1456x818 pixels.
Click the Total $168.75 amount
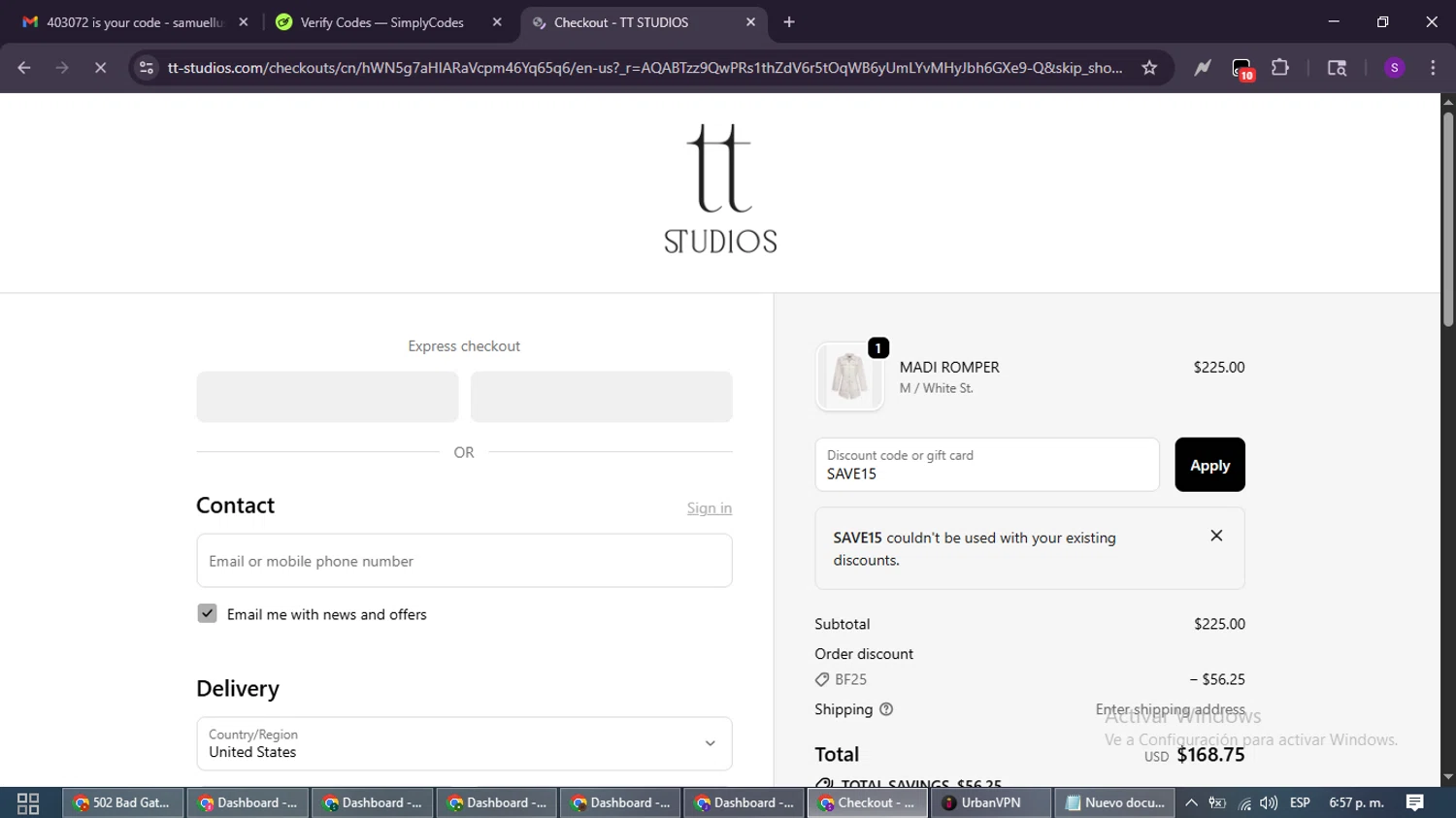coord(1210,755)
